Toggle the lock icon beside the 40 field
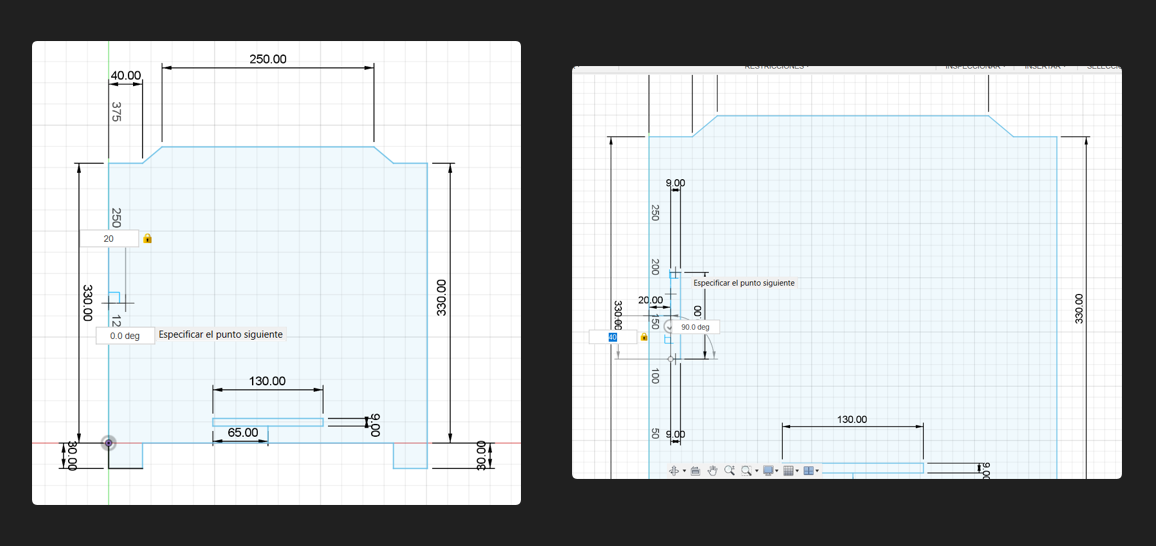Screen dimensions: 1156x546 tap(644, 337)
